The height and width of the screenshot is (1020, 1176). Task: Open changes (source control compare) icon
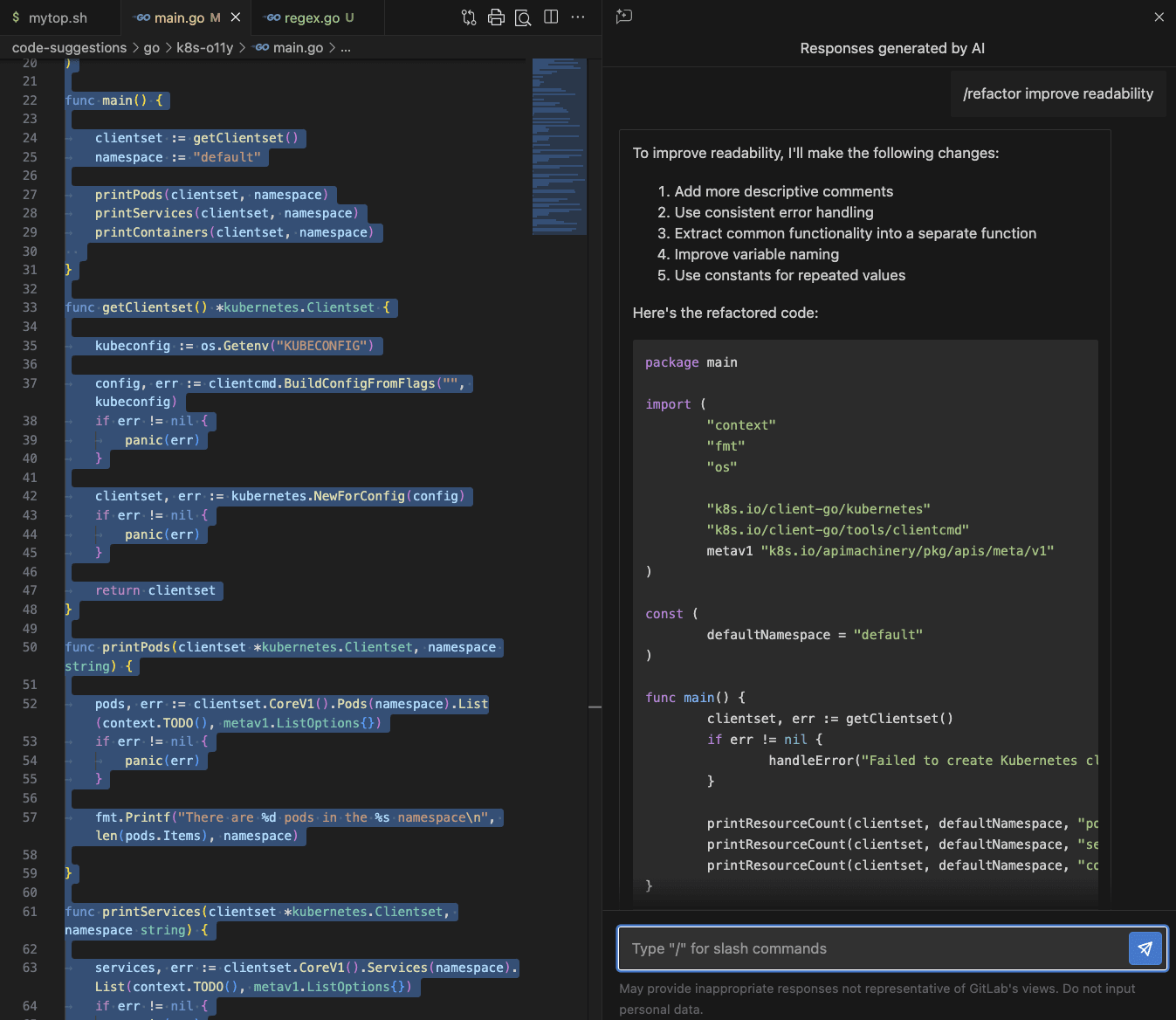coord(469,17)
